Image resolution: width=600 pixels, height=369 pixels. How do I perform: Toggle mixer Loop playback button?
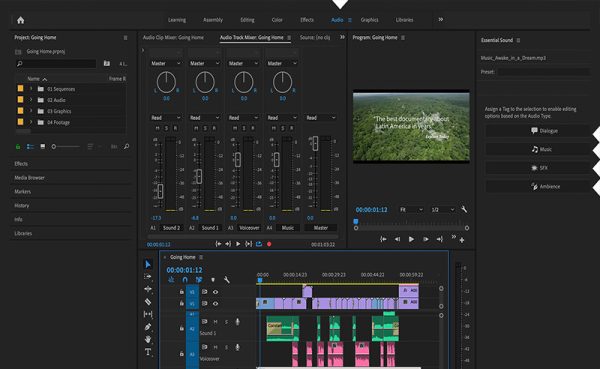coord(259,244)
